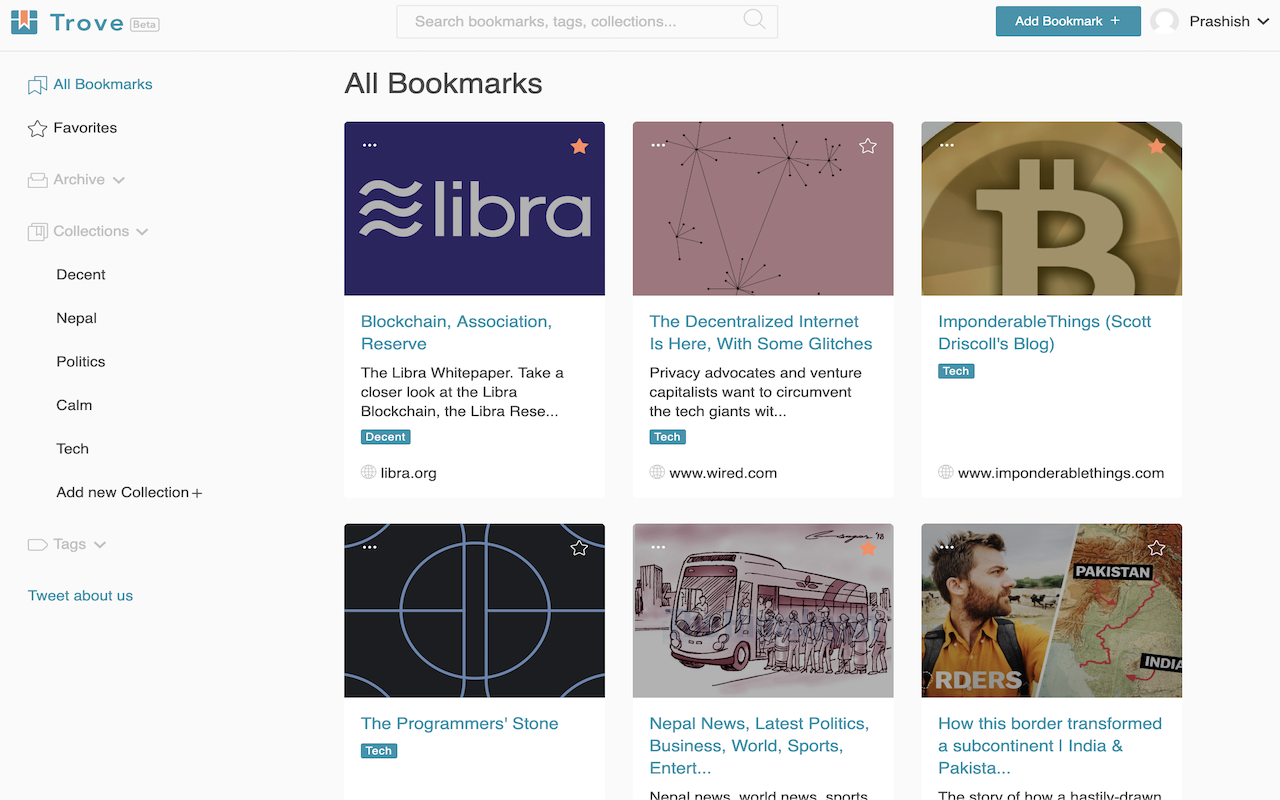
Task: Open the Nepal collection
Action: [77, 318]
